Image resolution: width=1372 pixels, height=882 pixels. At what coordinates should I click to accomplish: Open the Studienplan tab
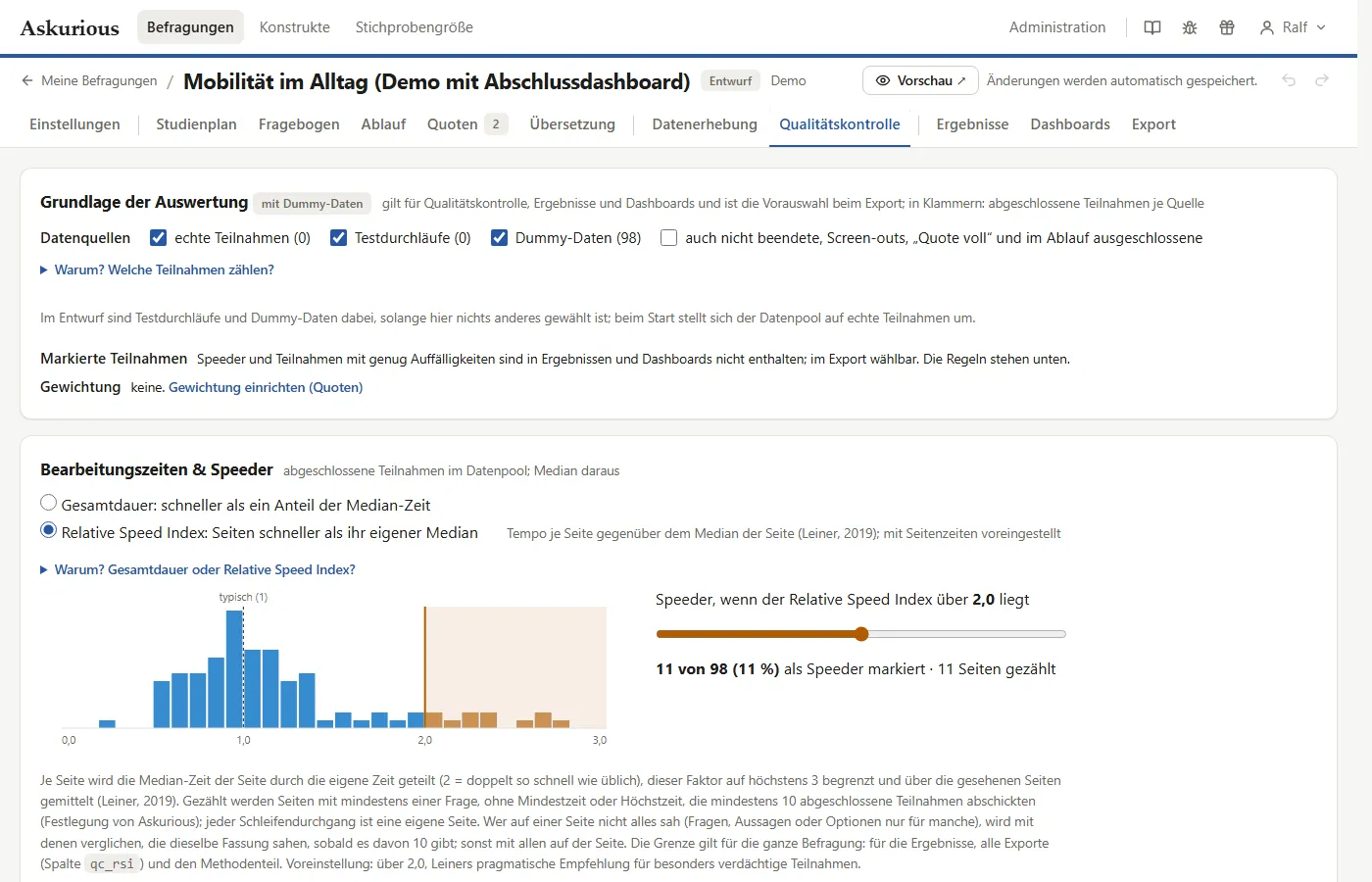pos(196,124)
